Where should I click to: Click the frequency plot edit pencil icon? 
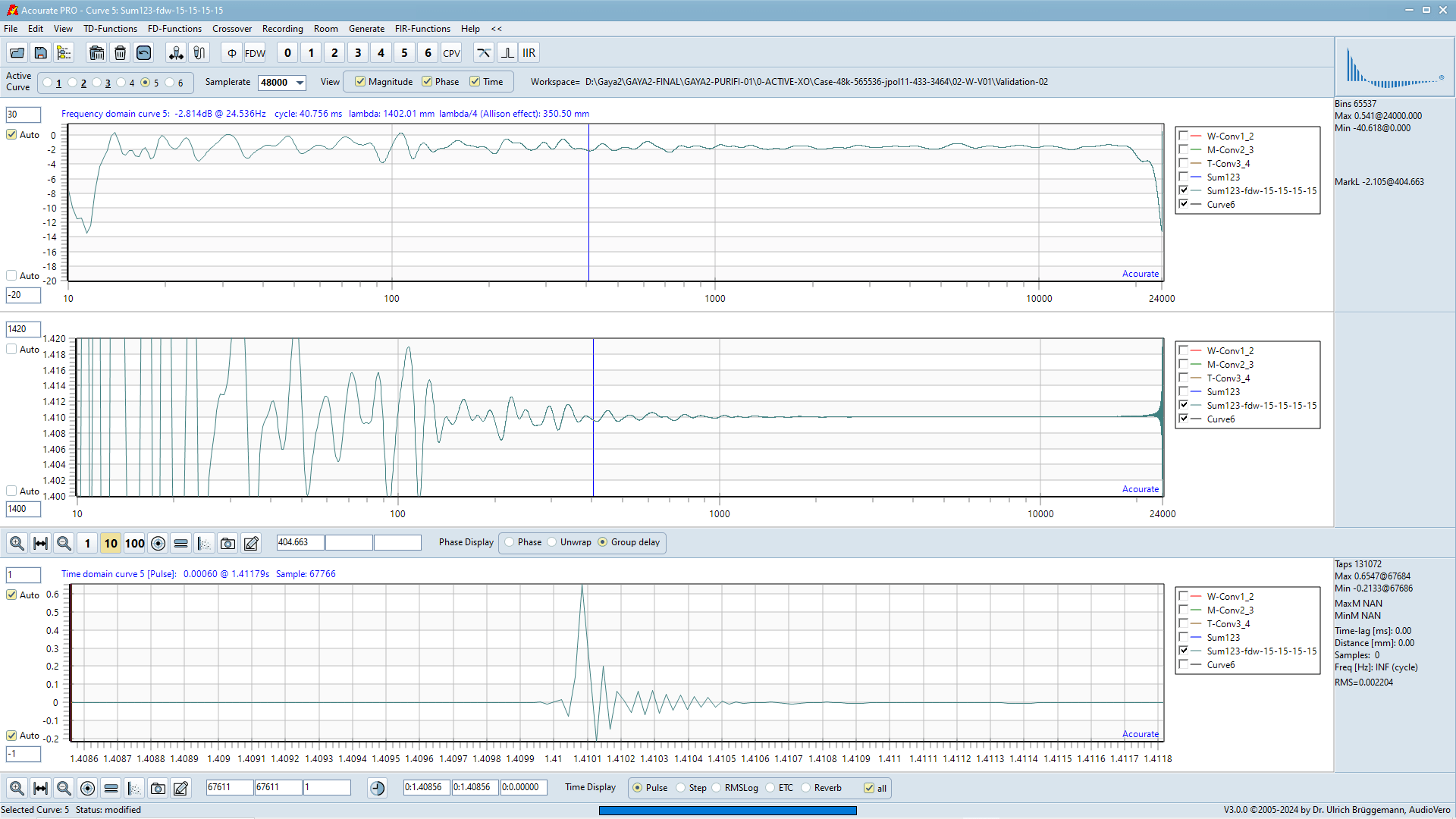pos(251,543)
